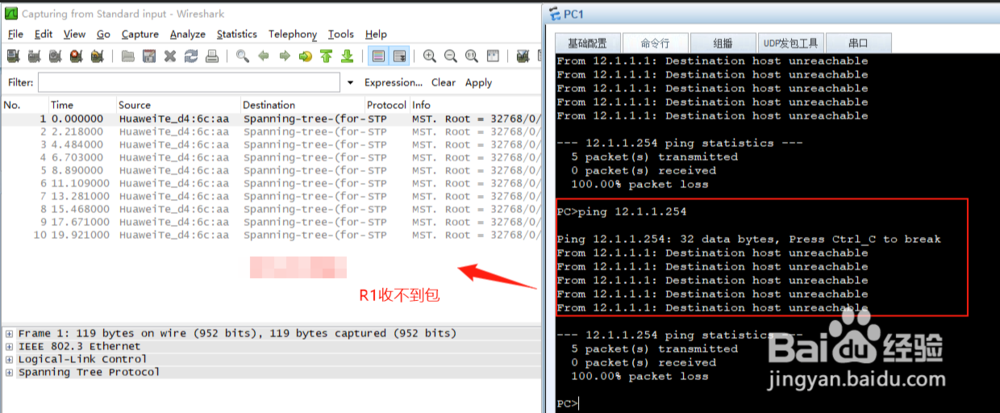1000x413 pixels.
Task: Clear the display filter
Action: (443, 83)
